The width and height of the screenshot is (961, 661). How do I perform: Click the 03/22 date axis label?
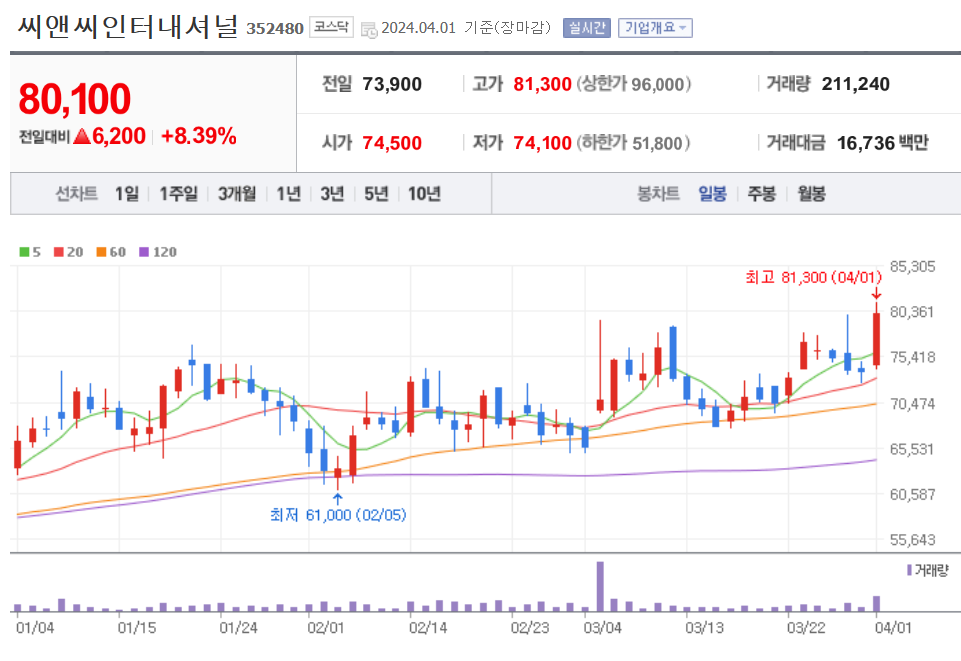pos(805,627)
